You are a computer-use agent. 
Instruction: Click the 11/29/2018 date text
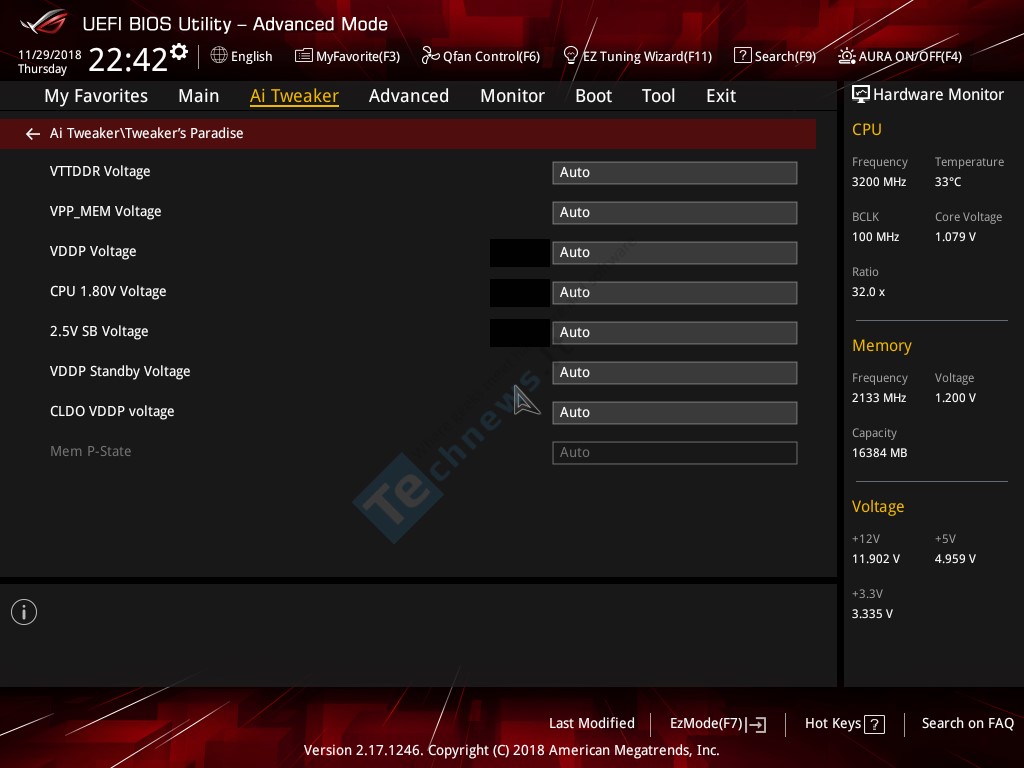[50, 54]
